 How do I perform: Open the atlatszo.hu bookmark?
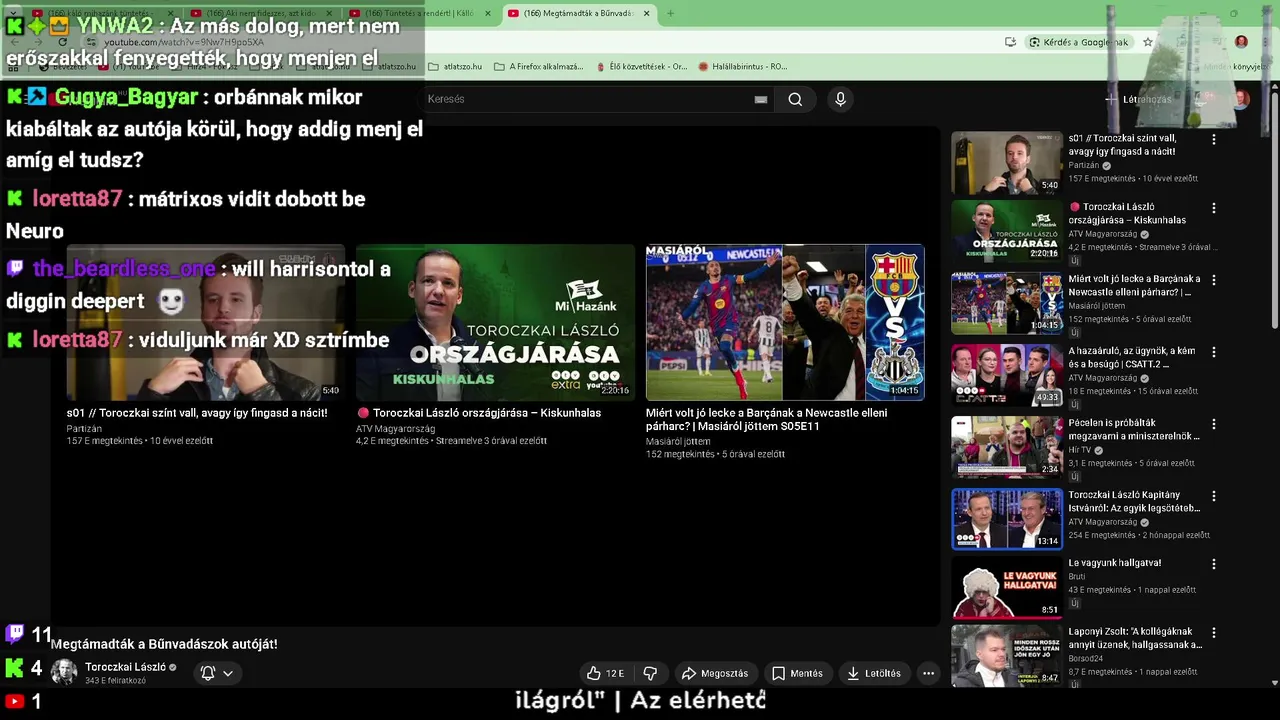[455, 67]
